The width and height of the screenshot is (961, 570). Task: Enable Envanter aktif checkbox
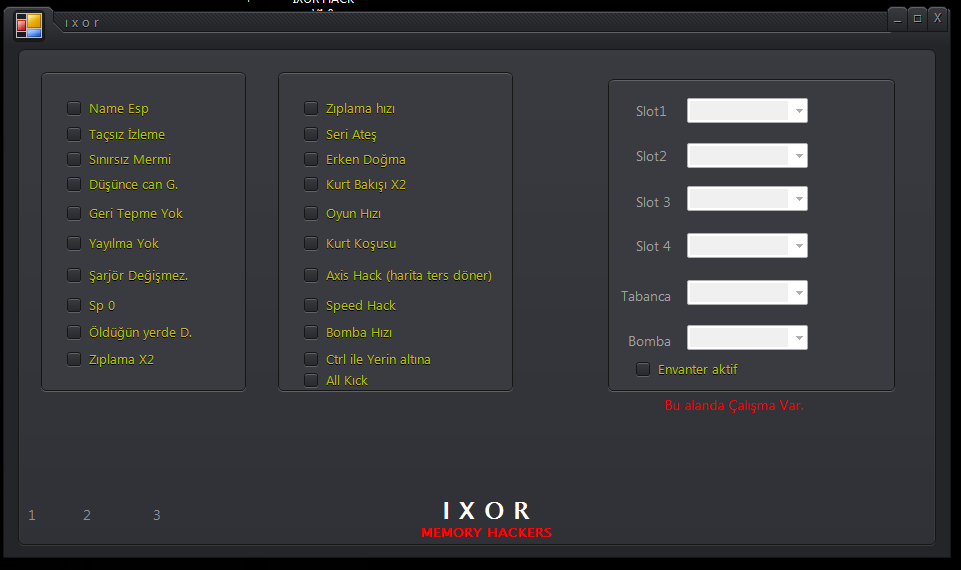pos(643,369)
